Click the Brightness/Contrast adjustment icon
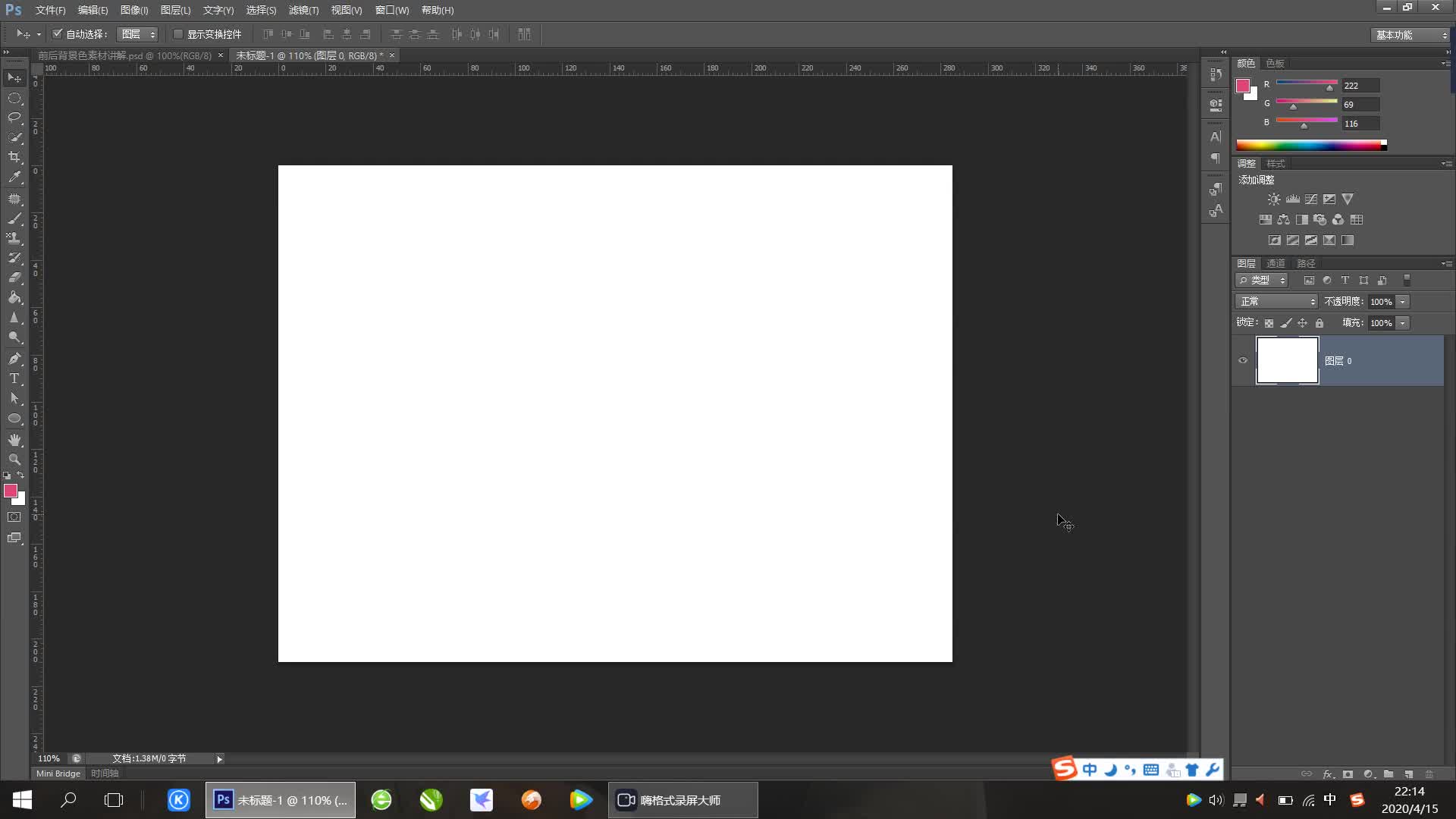This screenshot has height=819, width=1456. click(x=1274, y=199)
